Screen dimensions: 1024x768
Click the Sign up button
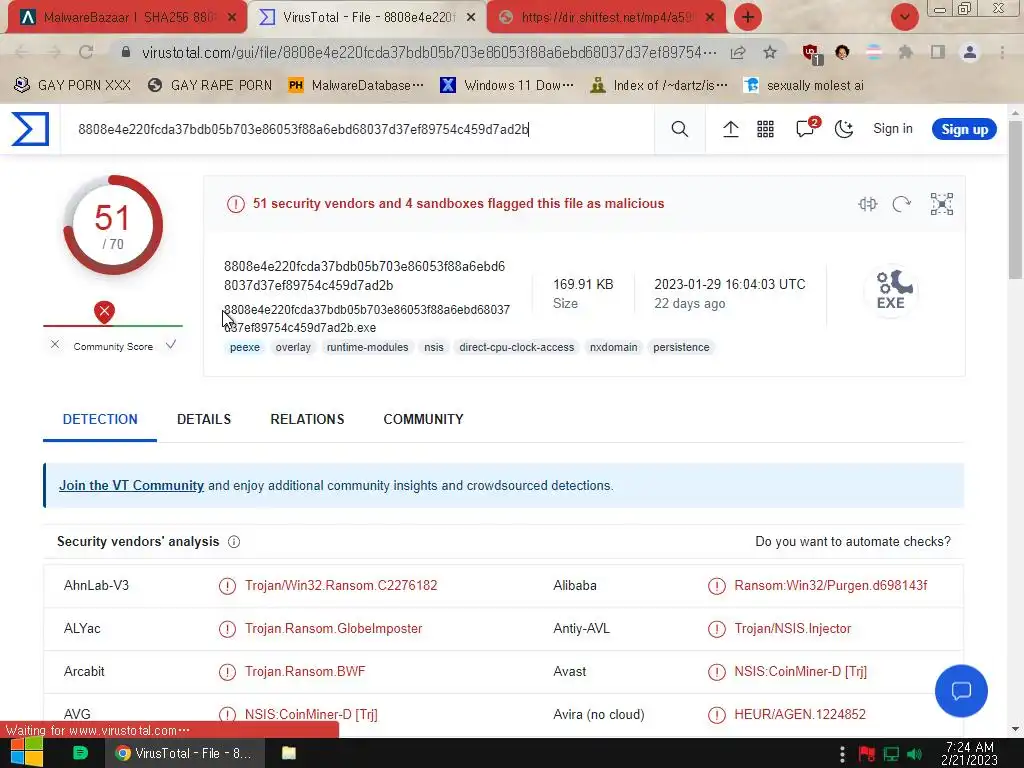964,129
